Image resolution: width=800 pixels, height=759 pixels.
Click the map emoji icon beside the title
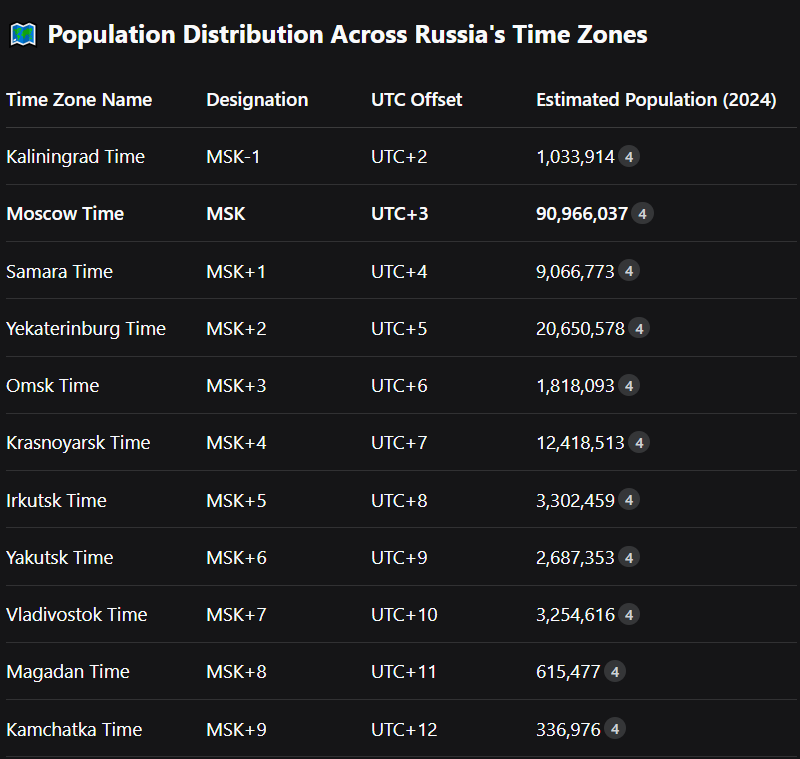click(x=22, y=35)
